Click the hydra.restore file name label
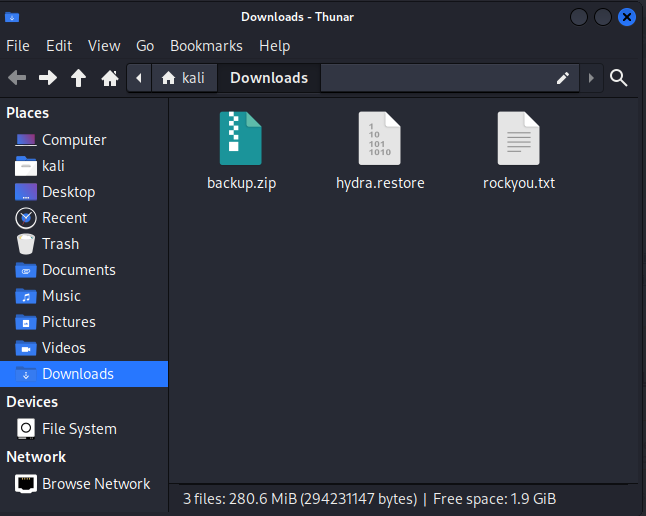Image resolution: width=646 pixels, height=516 pixels. [380, 183]
